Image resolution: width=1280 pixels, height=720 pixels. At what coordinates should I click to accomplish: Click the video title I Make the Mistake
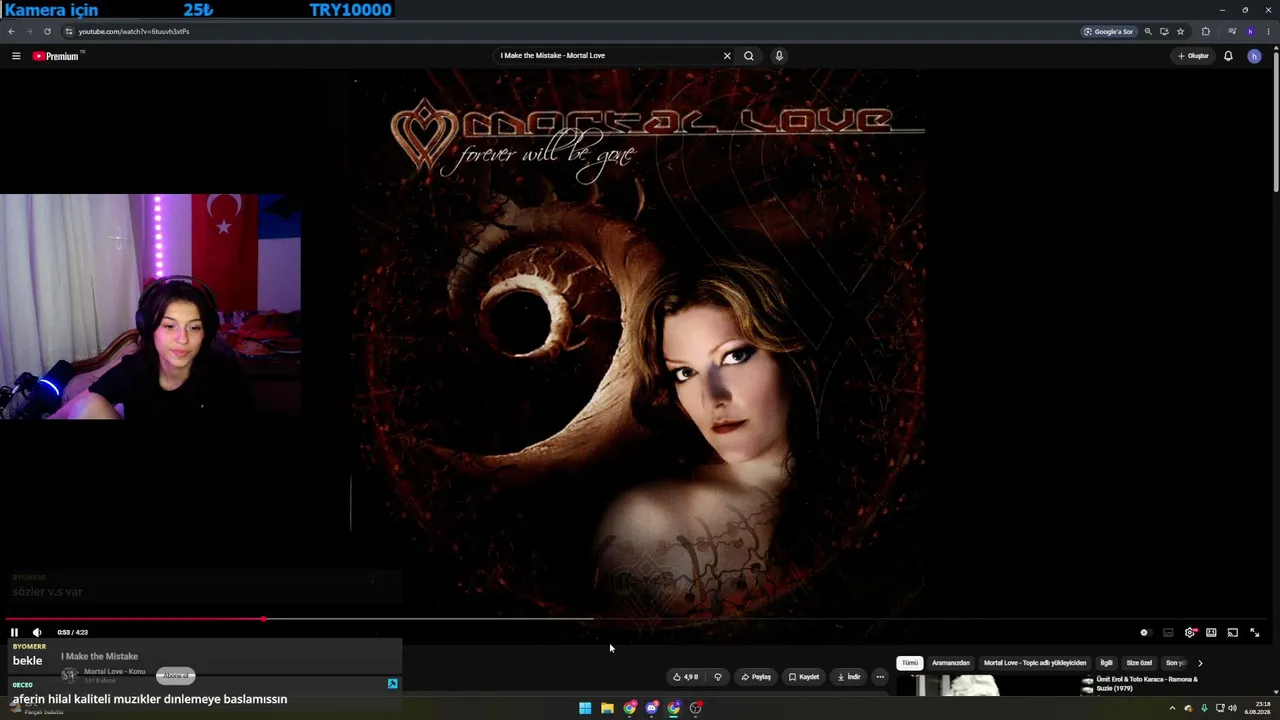(x=100, y=656)
